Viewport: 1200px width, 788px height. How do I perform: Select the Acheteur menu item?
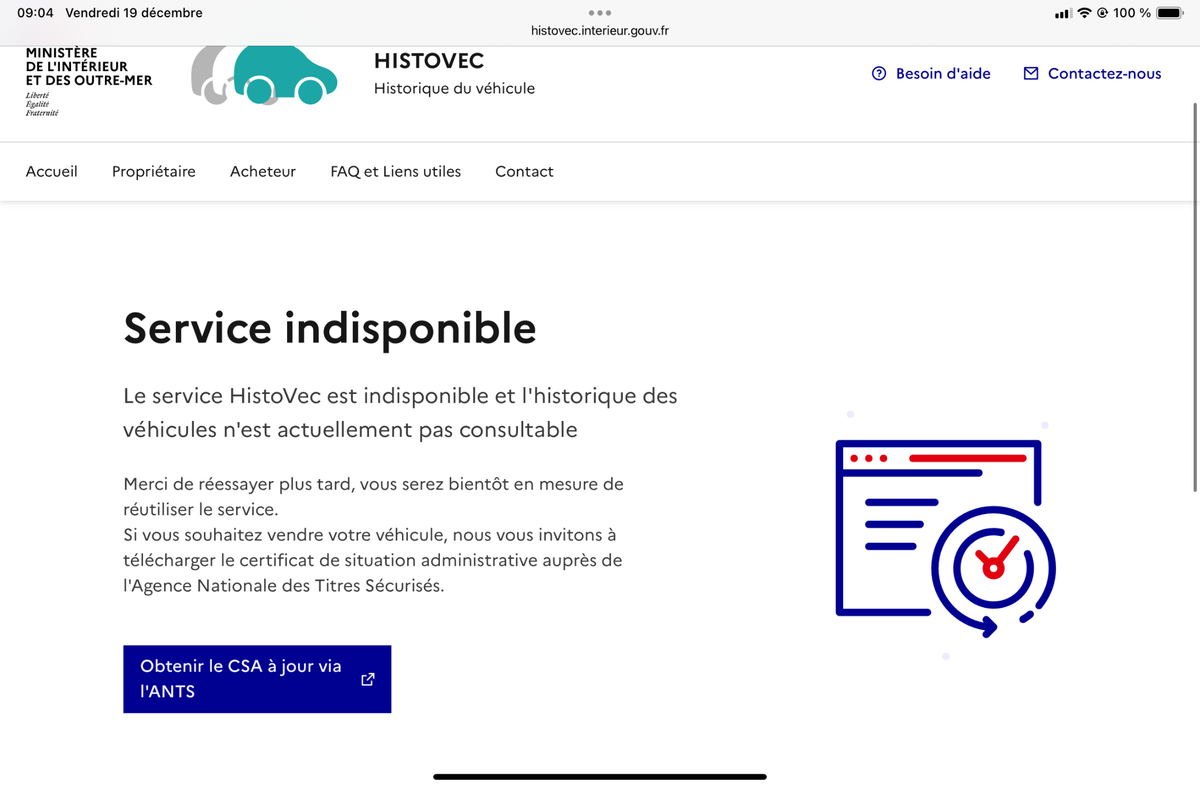(263, 171)
